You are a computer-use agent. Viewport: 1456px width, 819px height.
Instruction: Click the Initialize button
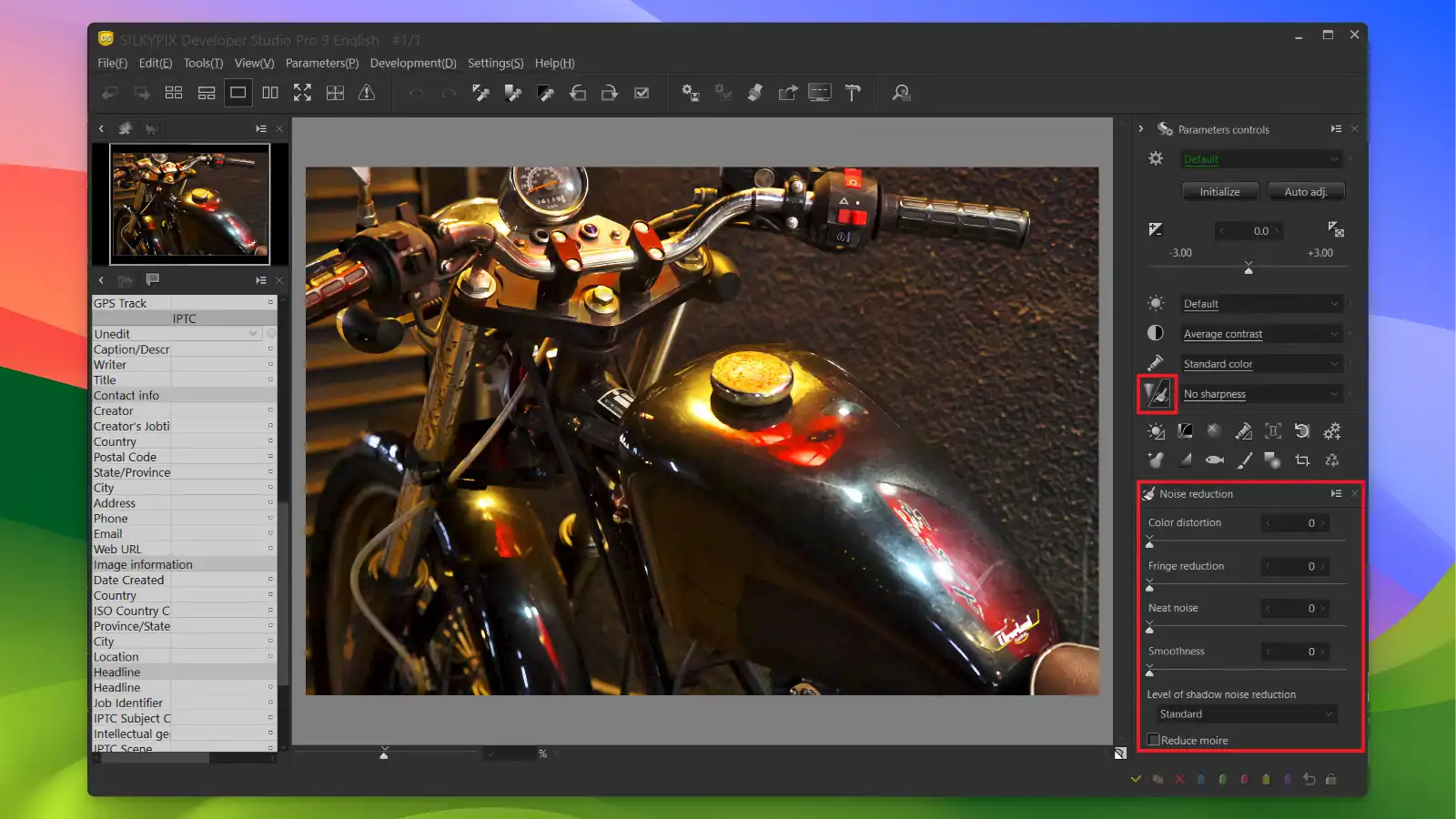pos(1218,191)
